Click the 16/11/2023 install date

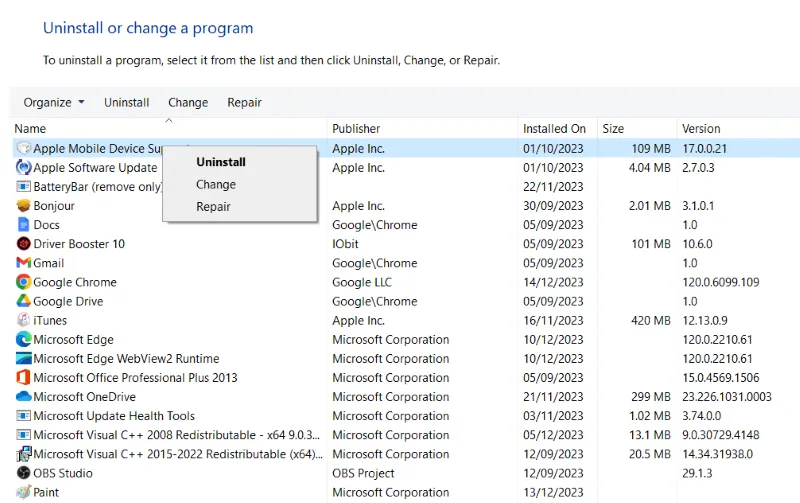pyautogui.click(x=553, y=320)
